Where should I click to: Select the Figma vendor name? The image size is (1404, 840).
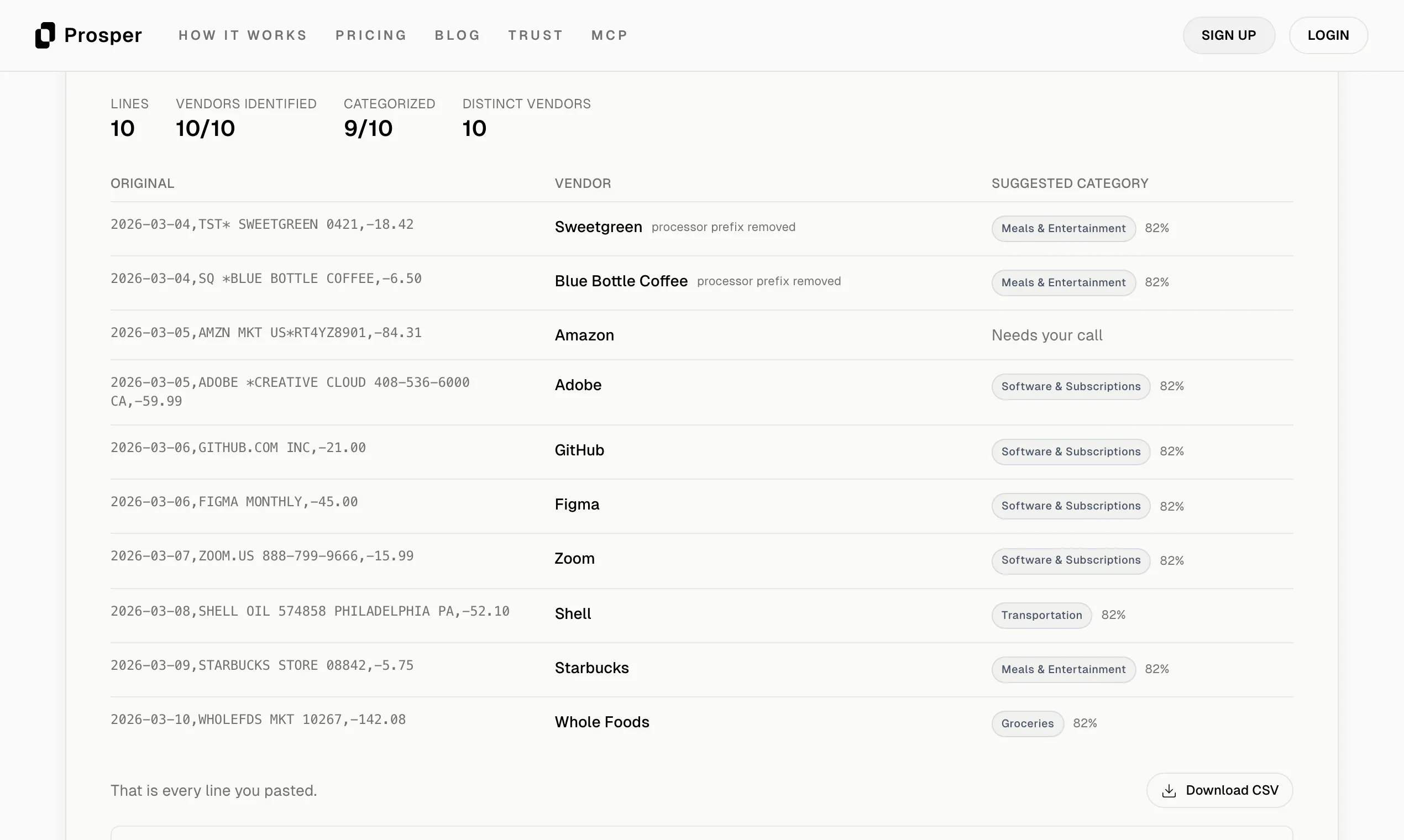(577, 505)
